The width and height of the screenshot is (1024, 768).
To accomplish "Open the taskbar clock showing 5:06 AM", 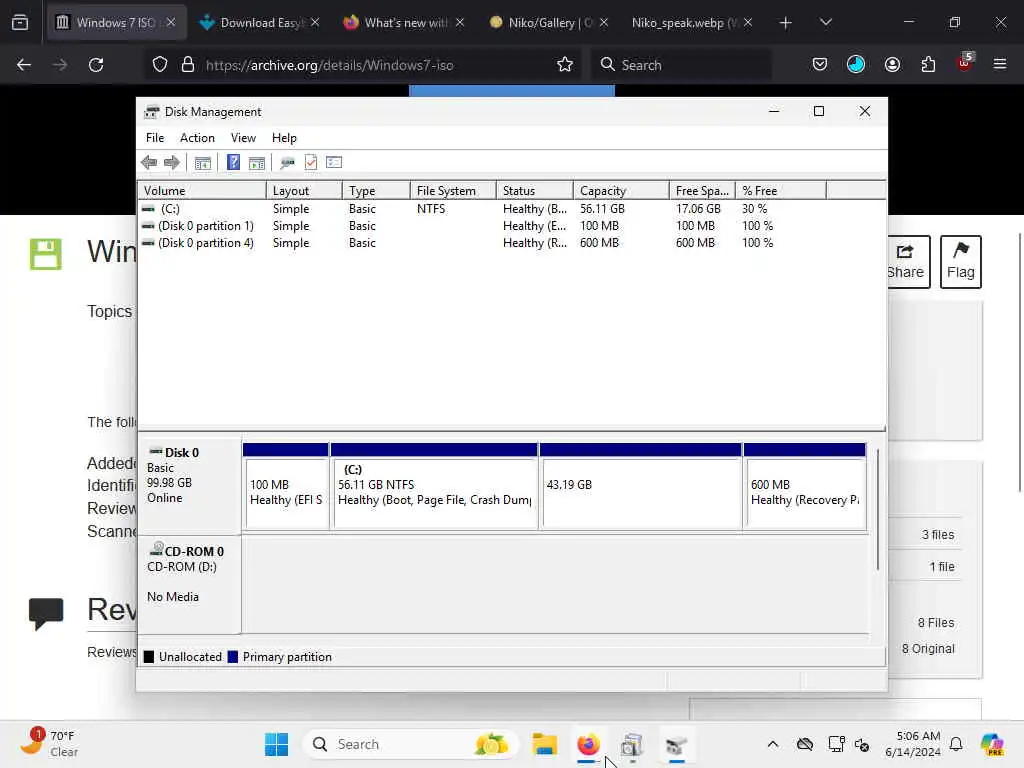I will click(912, 744).
